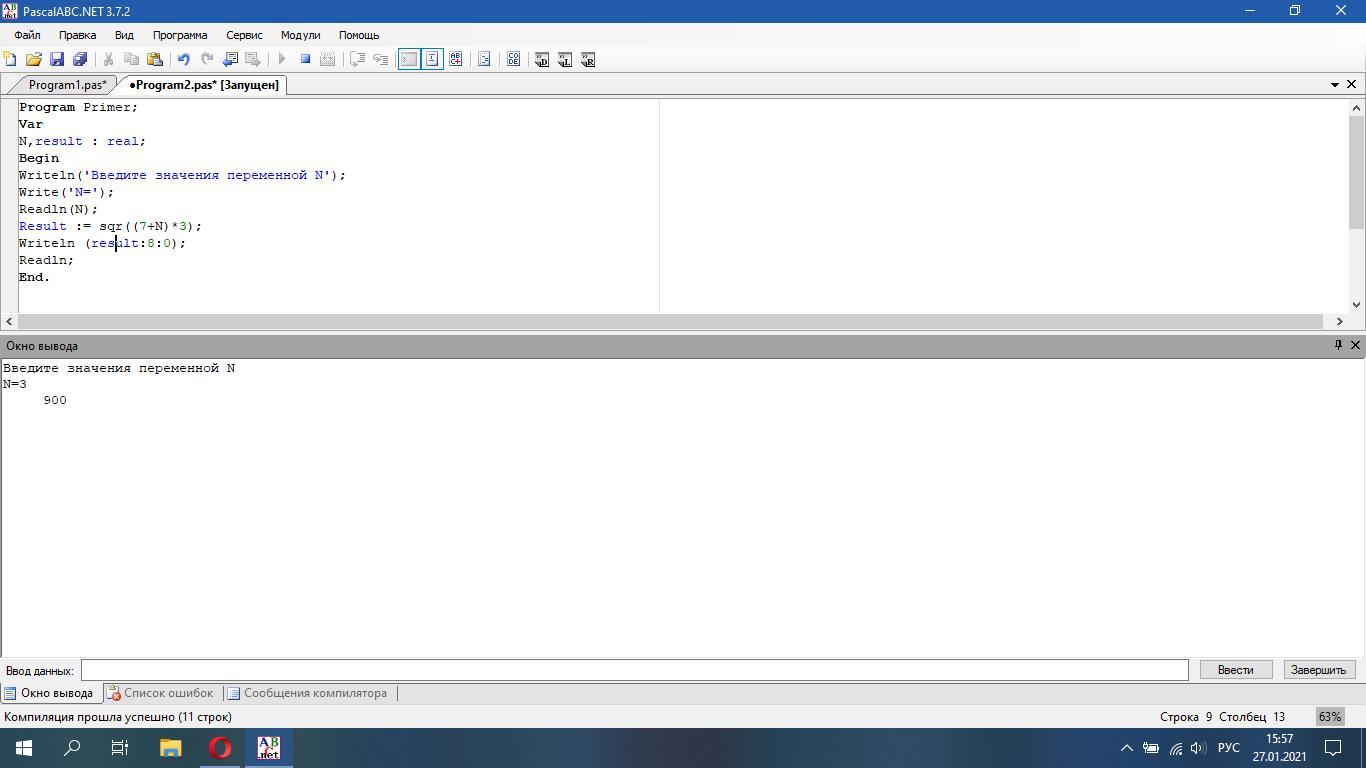This screenshot has height=768, width=1366.
Task: Open the Сообщения компилятора tab
Action: (308, 693)
